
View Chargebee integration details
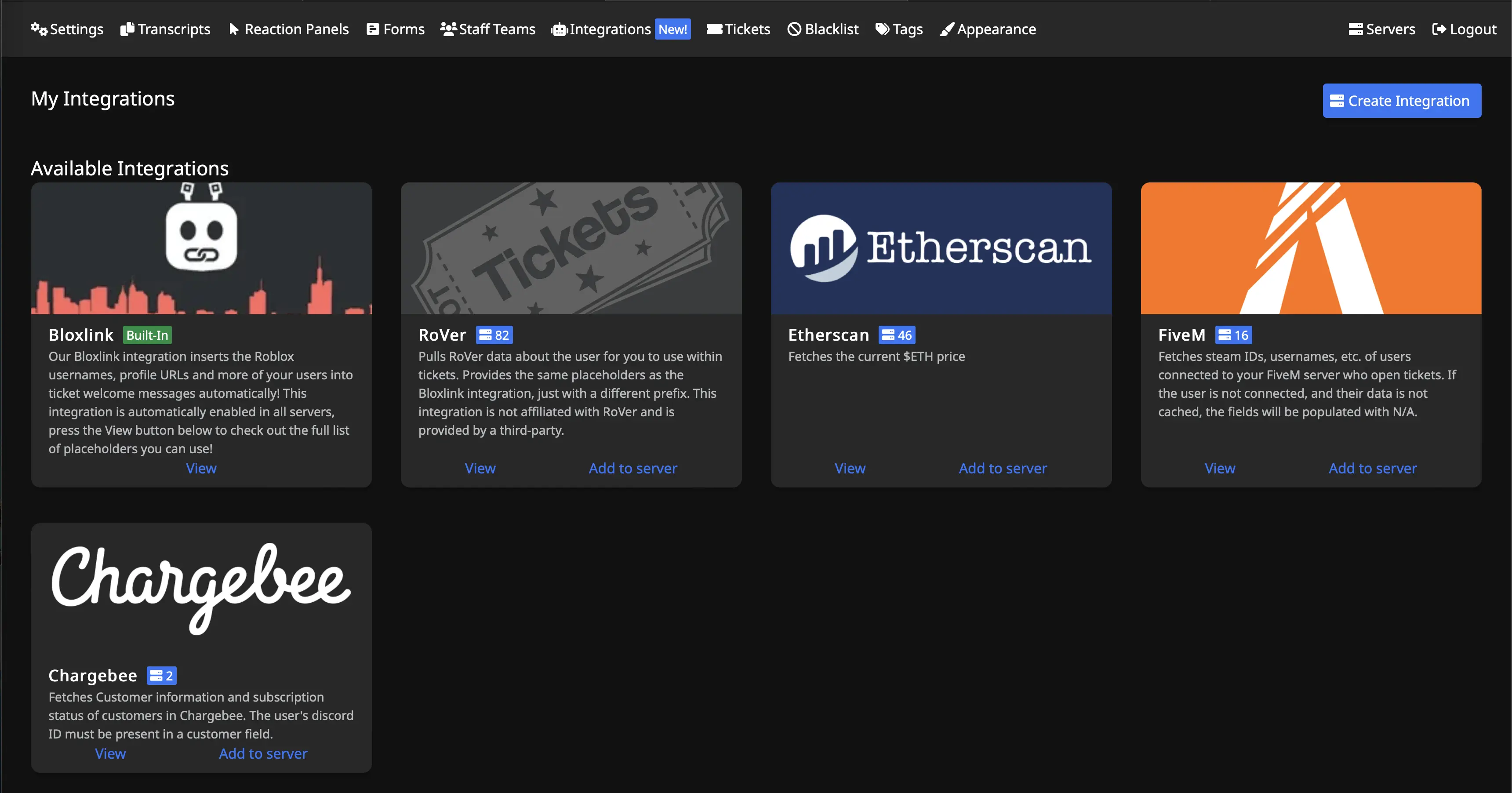tap(109, 753)
